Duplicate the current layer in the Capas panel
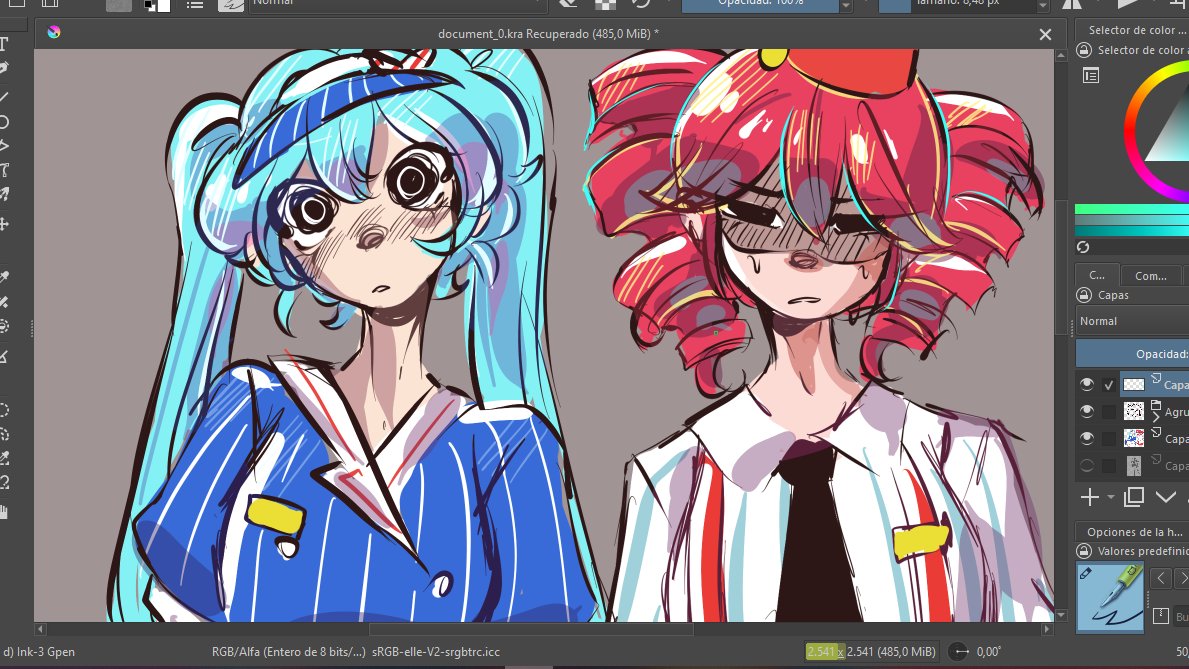The image size is (1189, 669). [1132, 497]
